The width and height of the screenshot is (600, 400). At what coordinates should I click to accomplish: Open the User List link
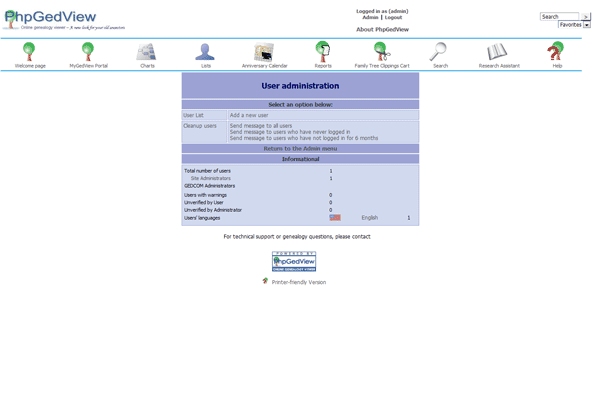tap(193, 116)
